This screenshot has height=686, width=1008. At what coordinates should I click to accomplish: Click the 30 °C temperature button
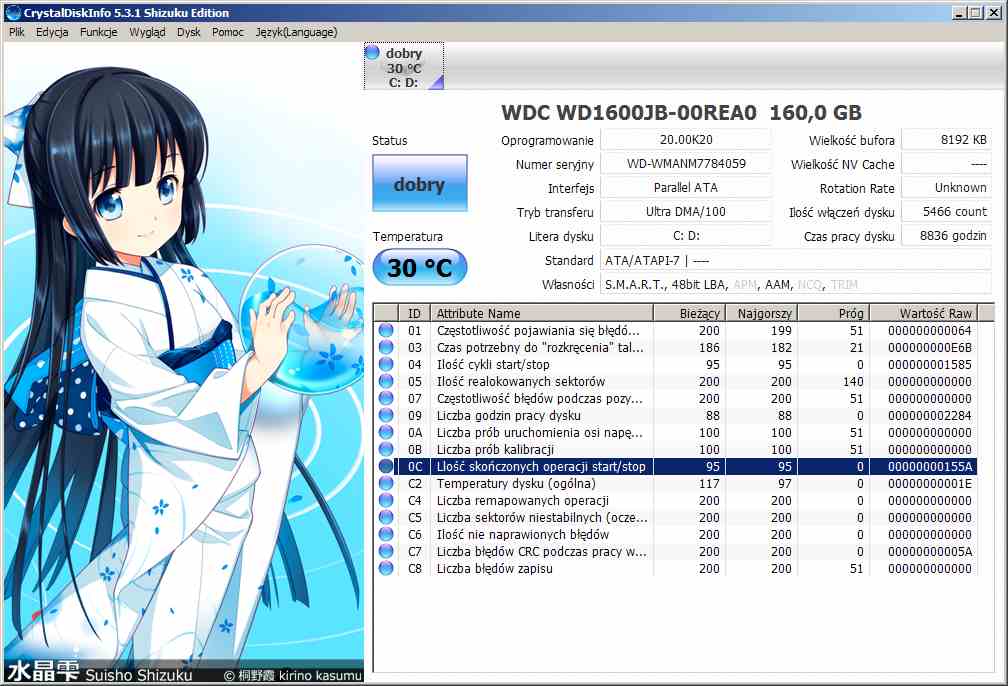click(420, 267)
